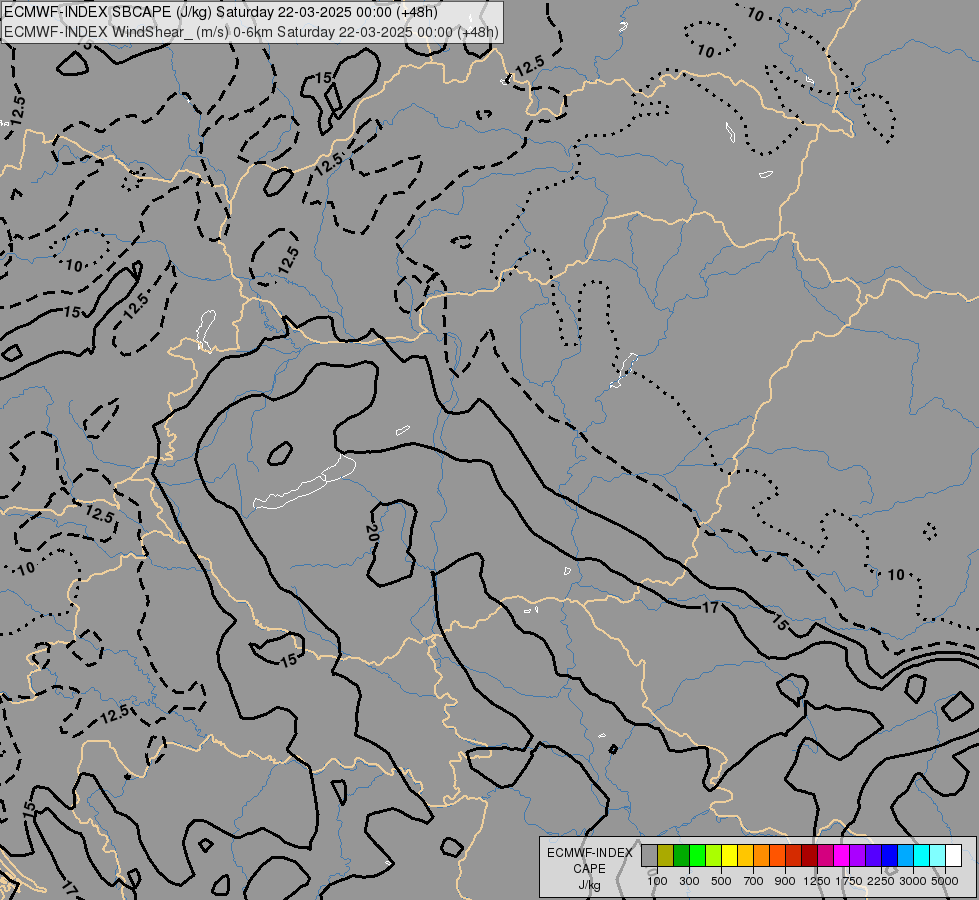Click the 300 value on the legend scale
The height and width of the screenshot is (900, 979).
[689, 881]
